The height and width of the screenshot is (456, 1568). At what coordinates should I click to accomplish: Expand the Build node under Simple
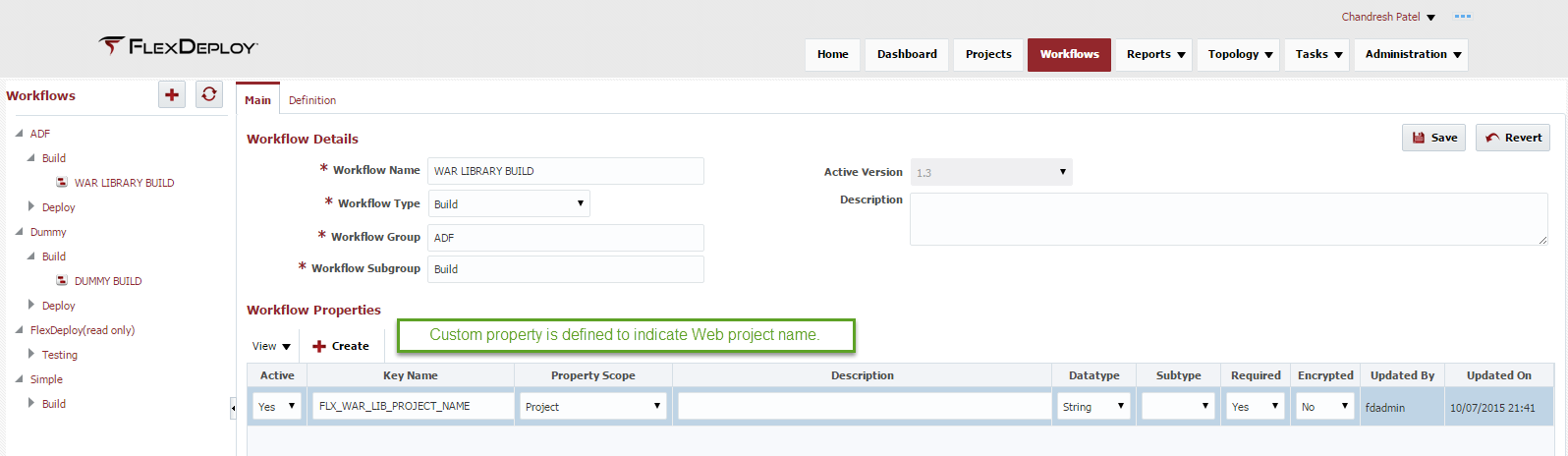pos(30,403)
